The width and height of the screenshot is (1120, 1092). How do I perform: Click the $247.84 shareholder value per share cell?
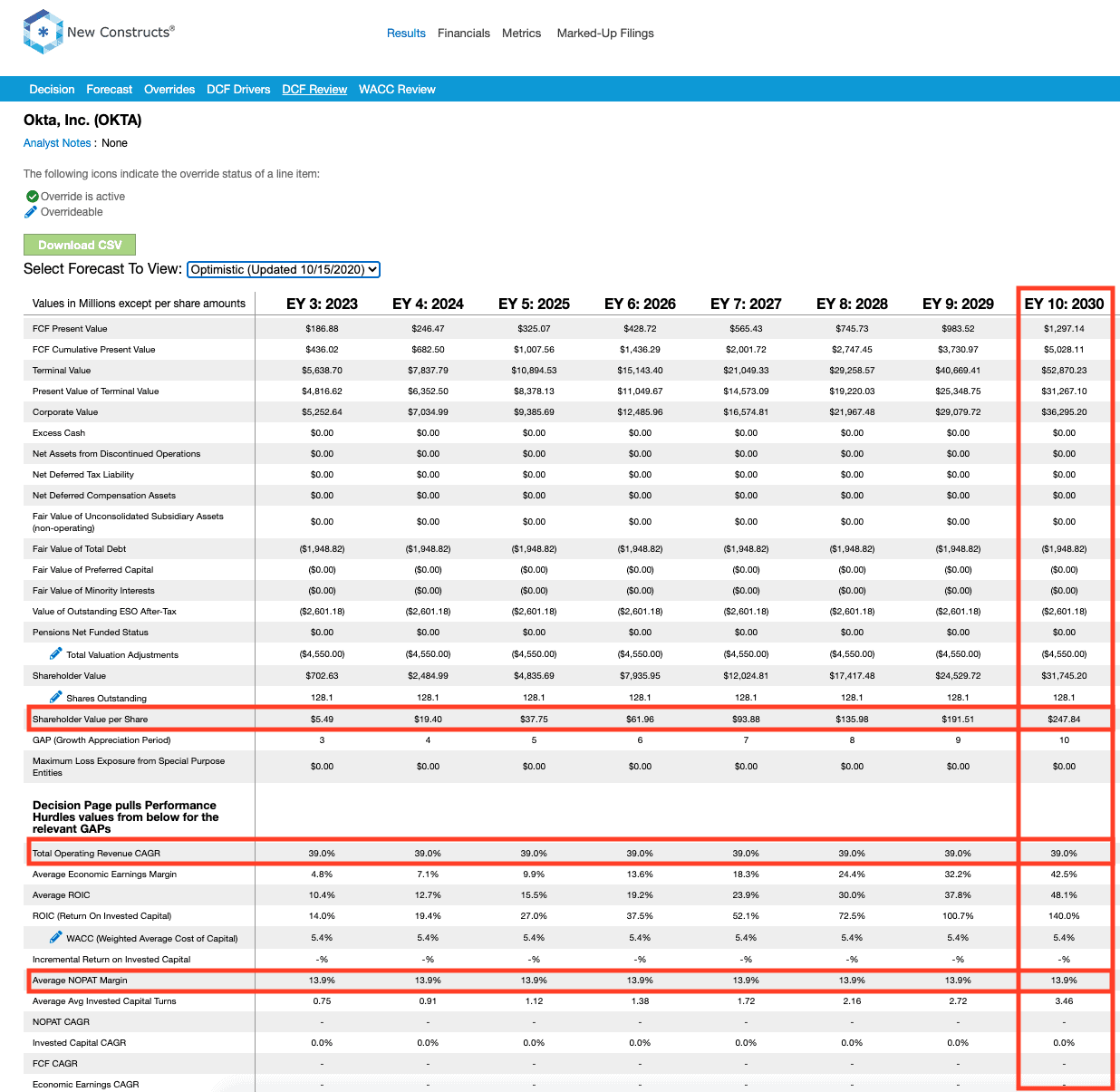click(x=1064, y=720)
